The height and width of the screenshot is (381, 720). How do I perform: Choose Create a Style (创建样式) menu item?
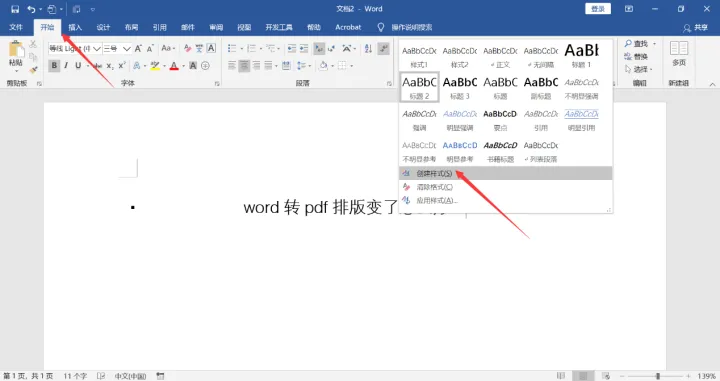click(x=506, y=173)
